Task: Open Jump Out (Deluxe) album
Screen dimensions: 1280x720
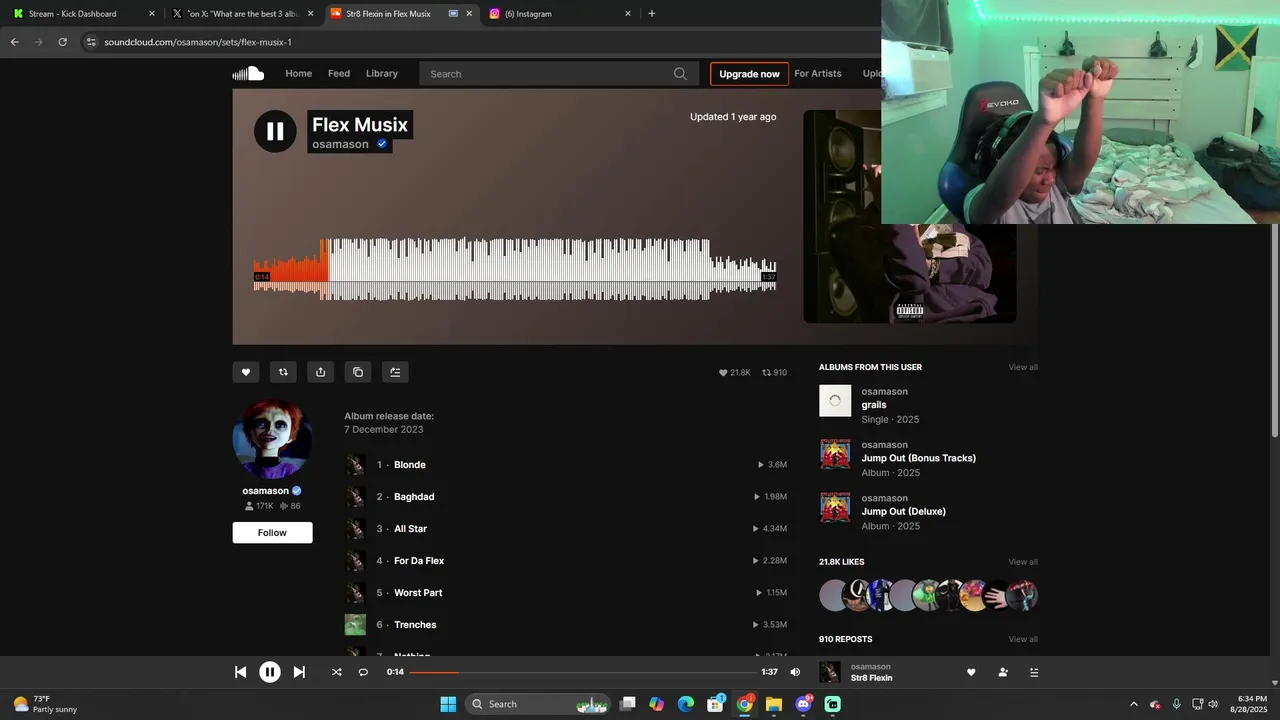Action: coord(904,511)
